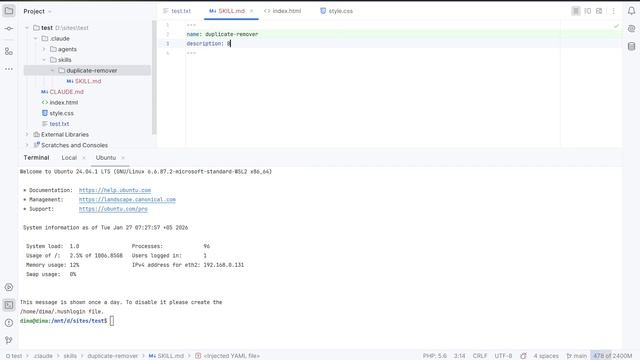Click the skills breadcrumb in navigation bar
The width and height of the screenshot is (640, 360).
[70, 356]
